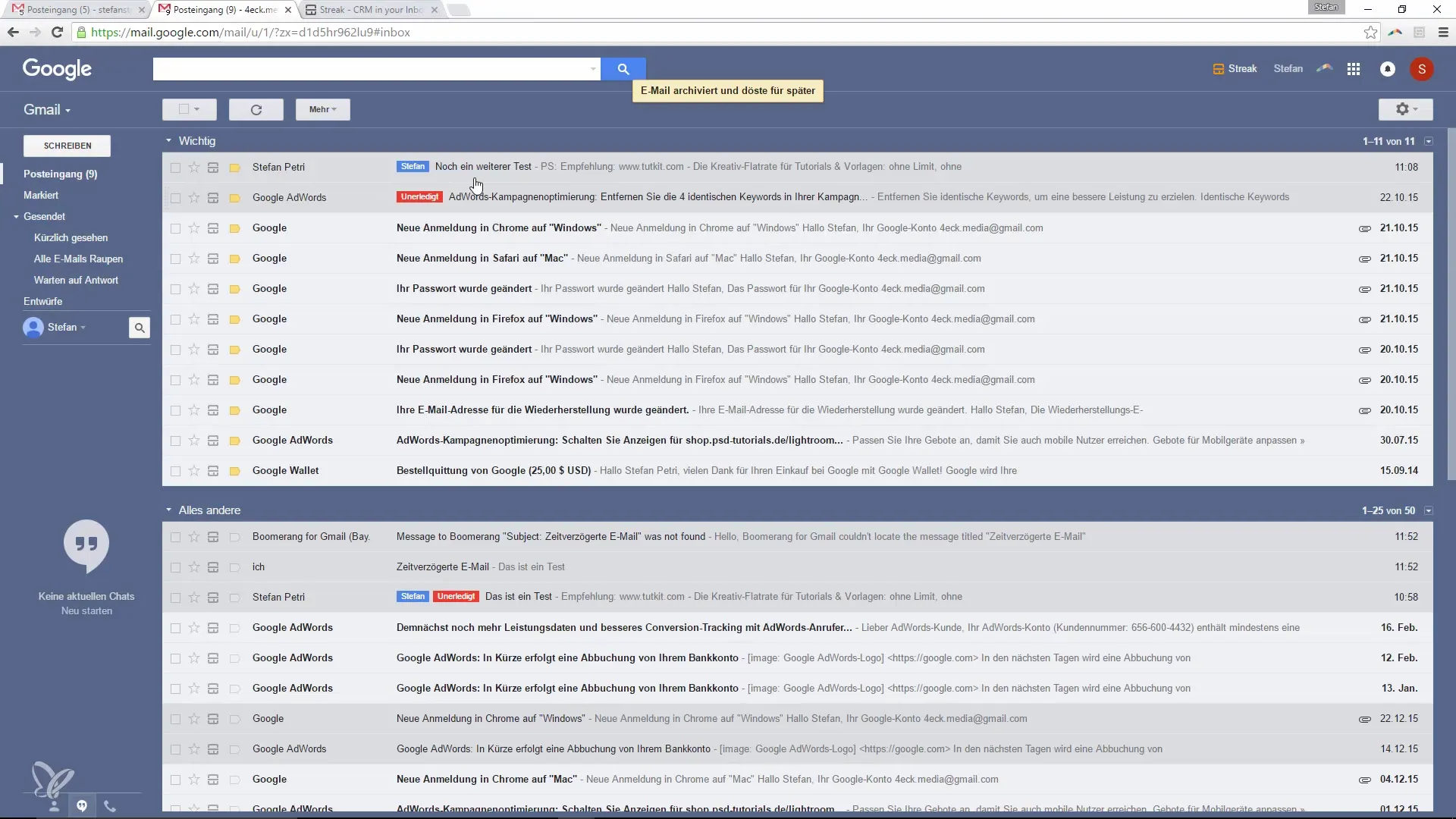Screen dimensions: 1456x819
Task: Open the Streak pipeline icon in header
Action: pyautogui.click(x=1218, y=69)
